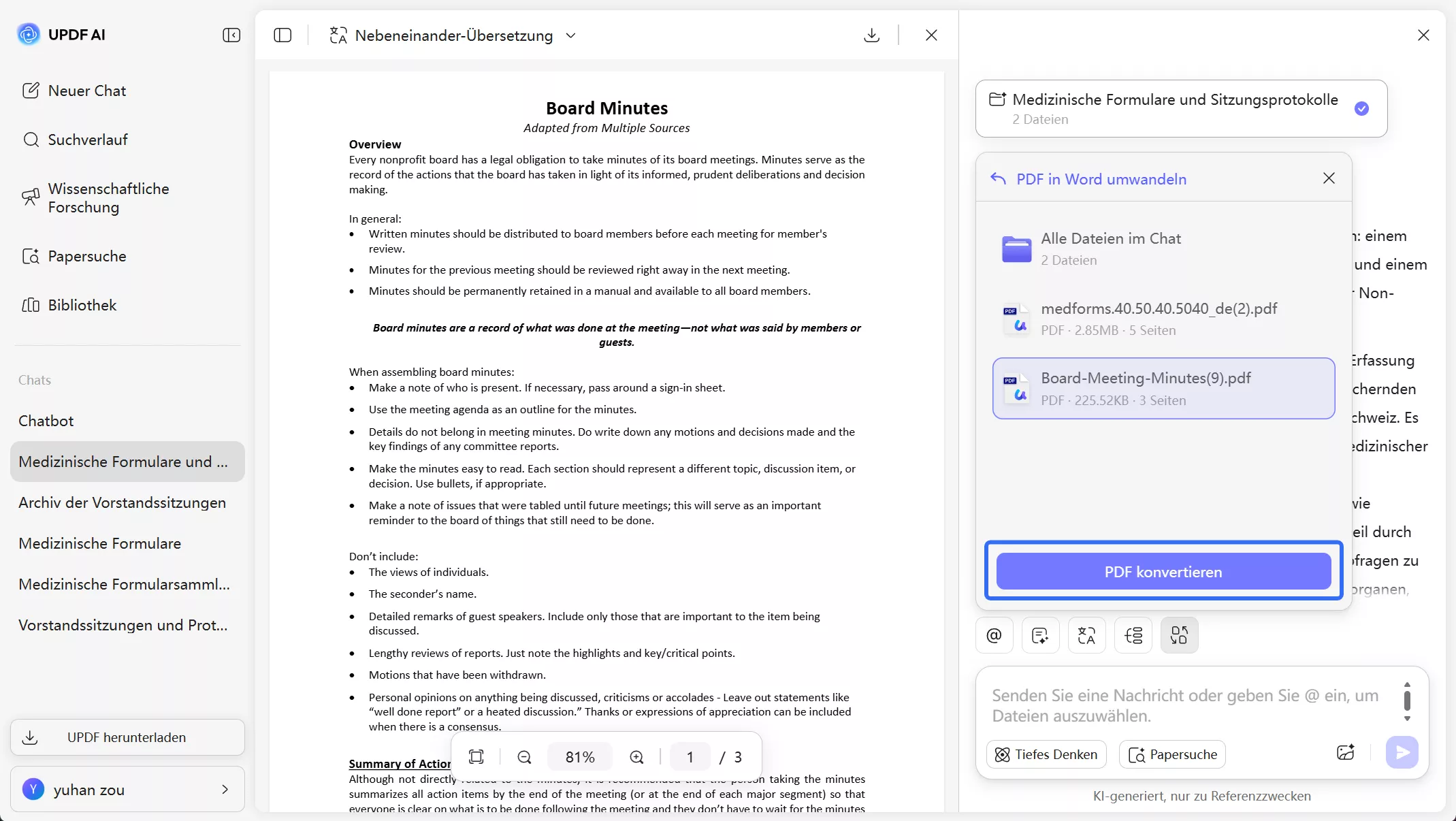Open Papersuche from the sidebar
This screenshot has width=1456, height=821.
(86, 257)
